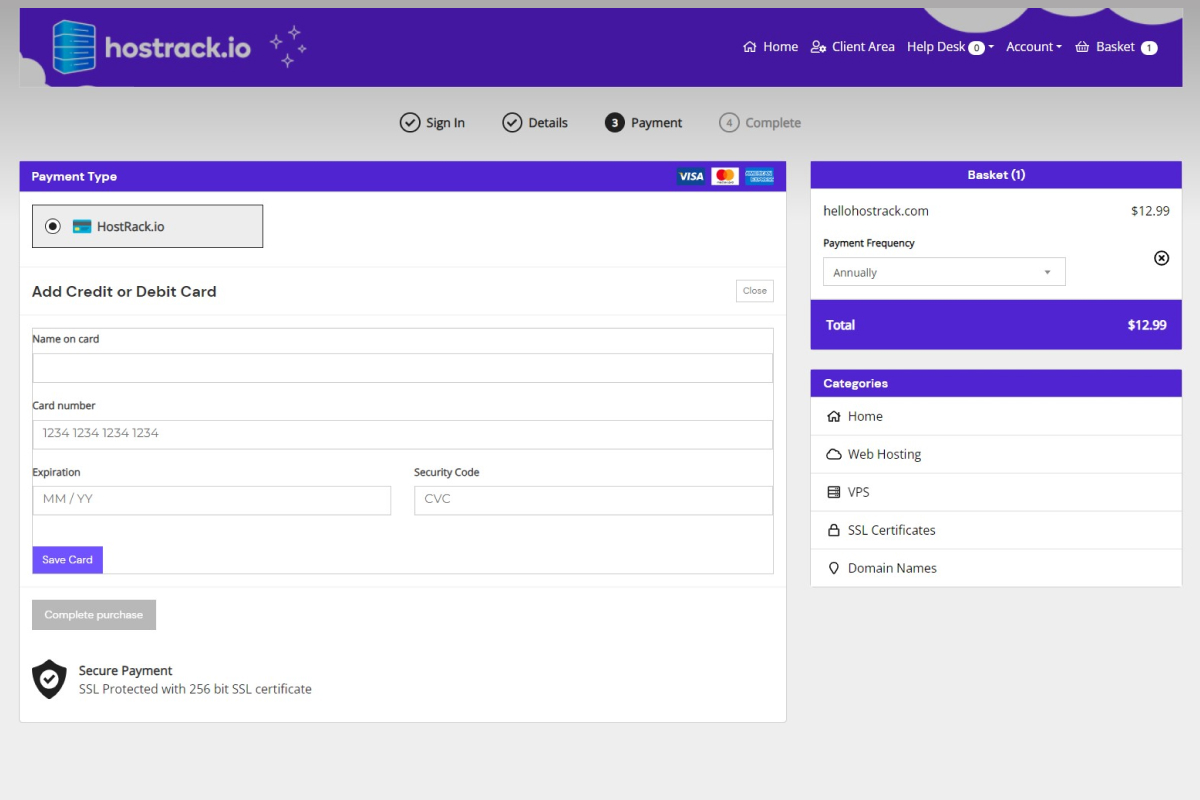Expand the Account dropdown menu

pos(1034,47)
